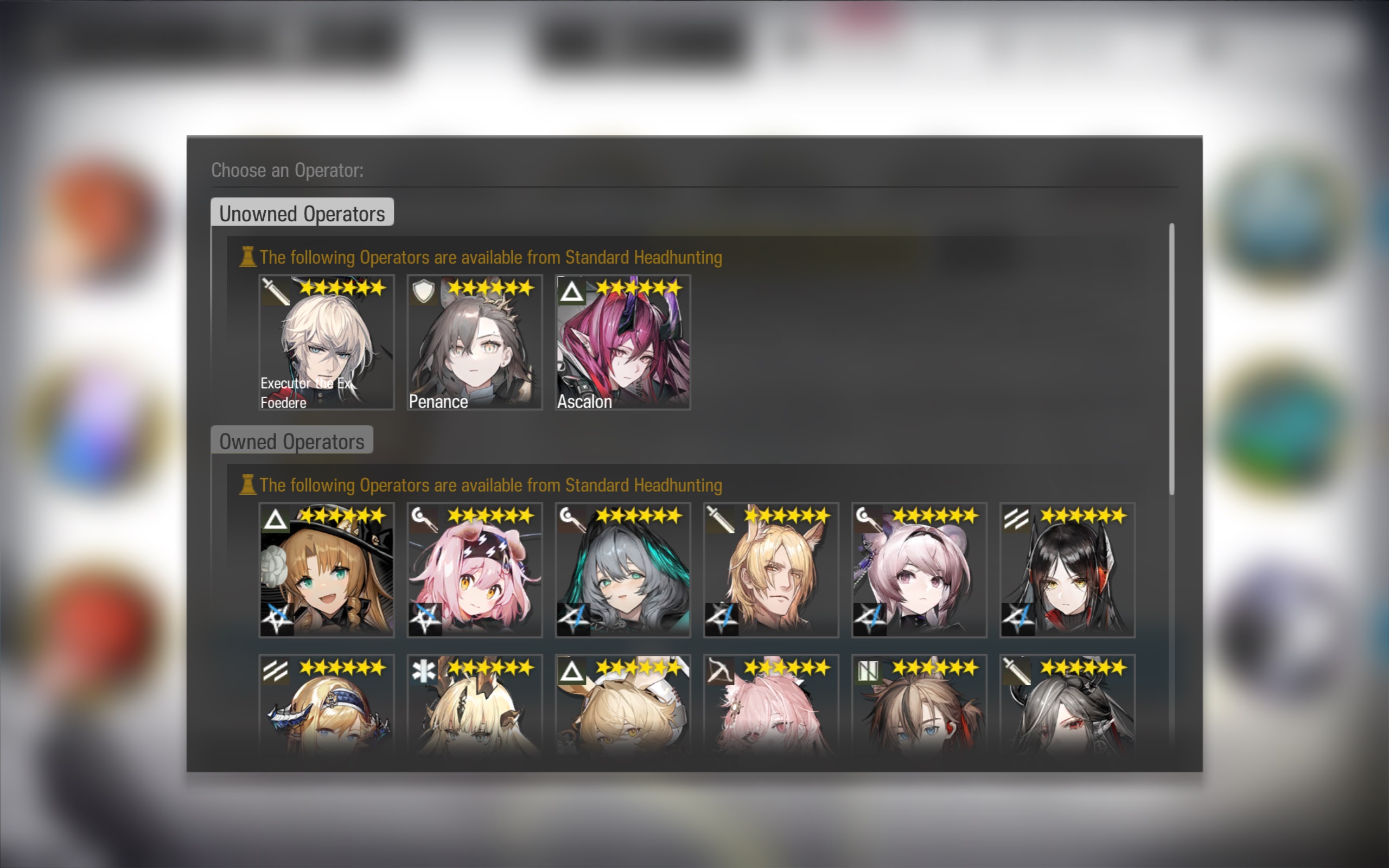Screen dimensions: 1389x868
Task: Choose Ascalon from unowned operators
Action: coord(623,342)
